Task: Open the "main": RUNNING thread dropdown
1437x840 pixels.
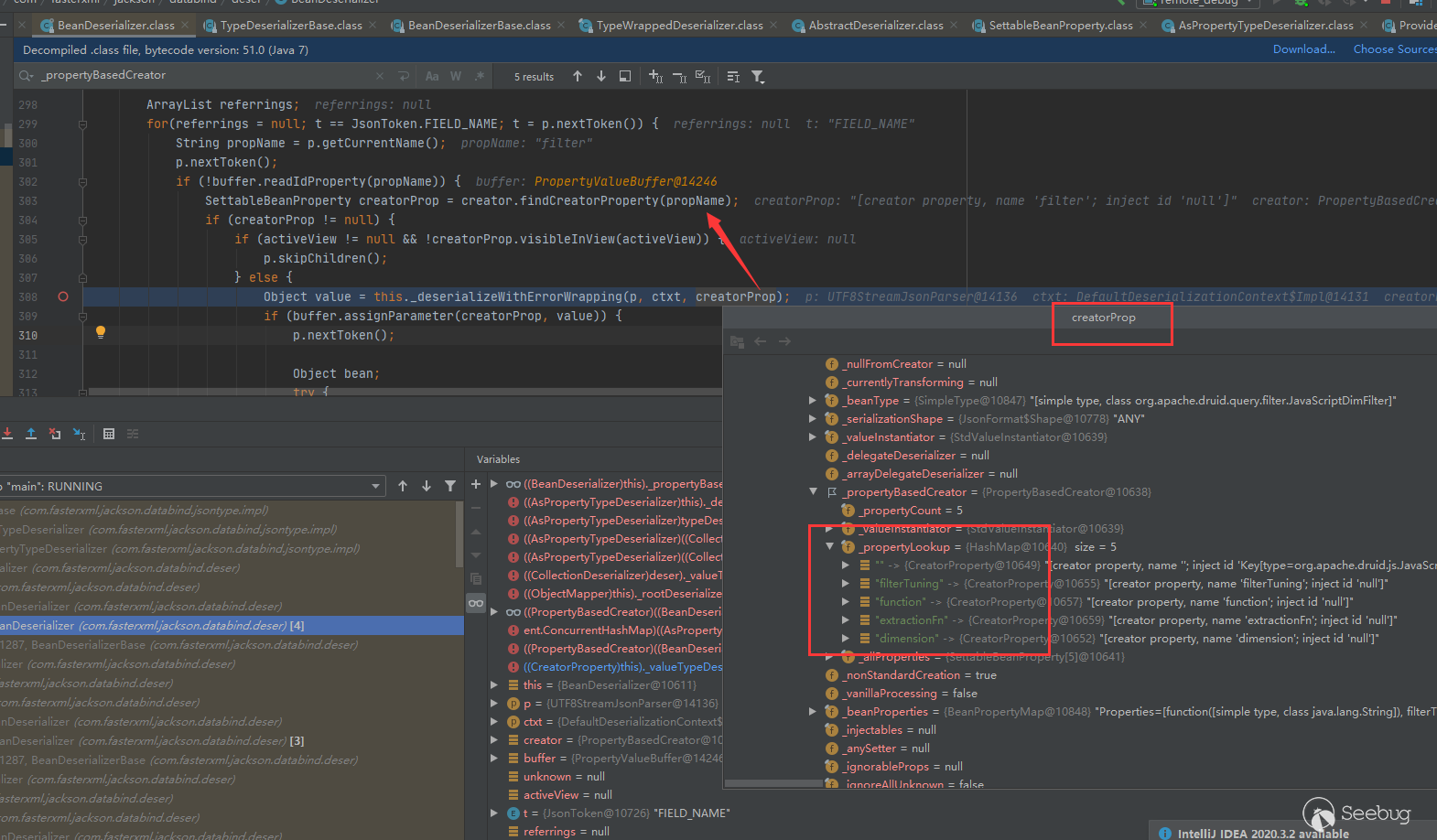Action: pyautogui.click(x=375, y=486)
